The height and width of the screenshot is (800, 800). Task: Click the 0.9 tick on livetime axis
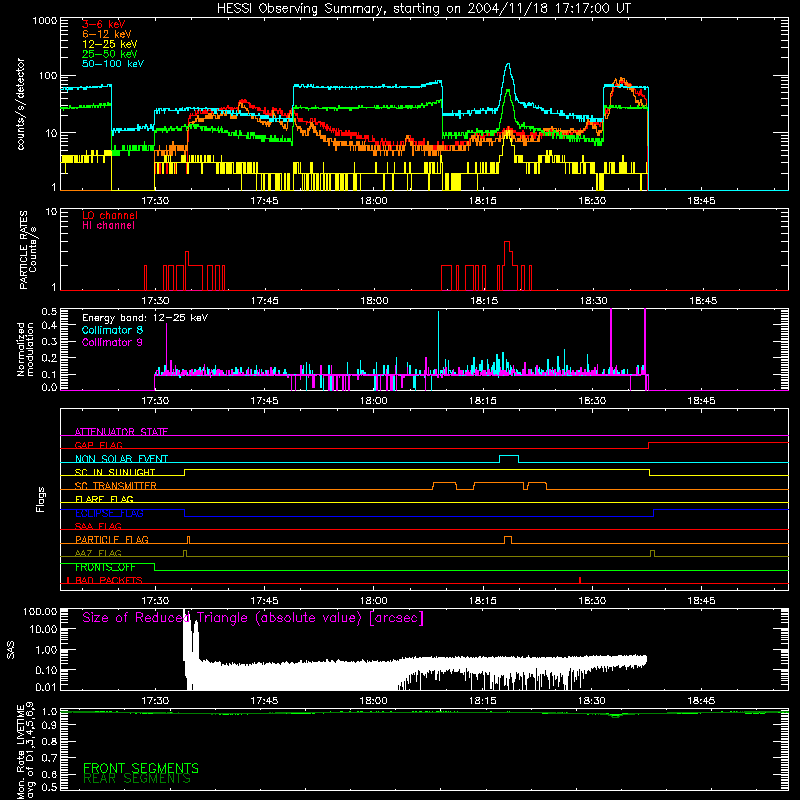(x=49, y=724)
